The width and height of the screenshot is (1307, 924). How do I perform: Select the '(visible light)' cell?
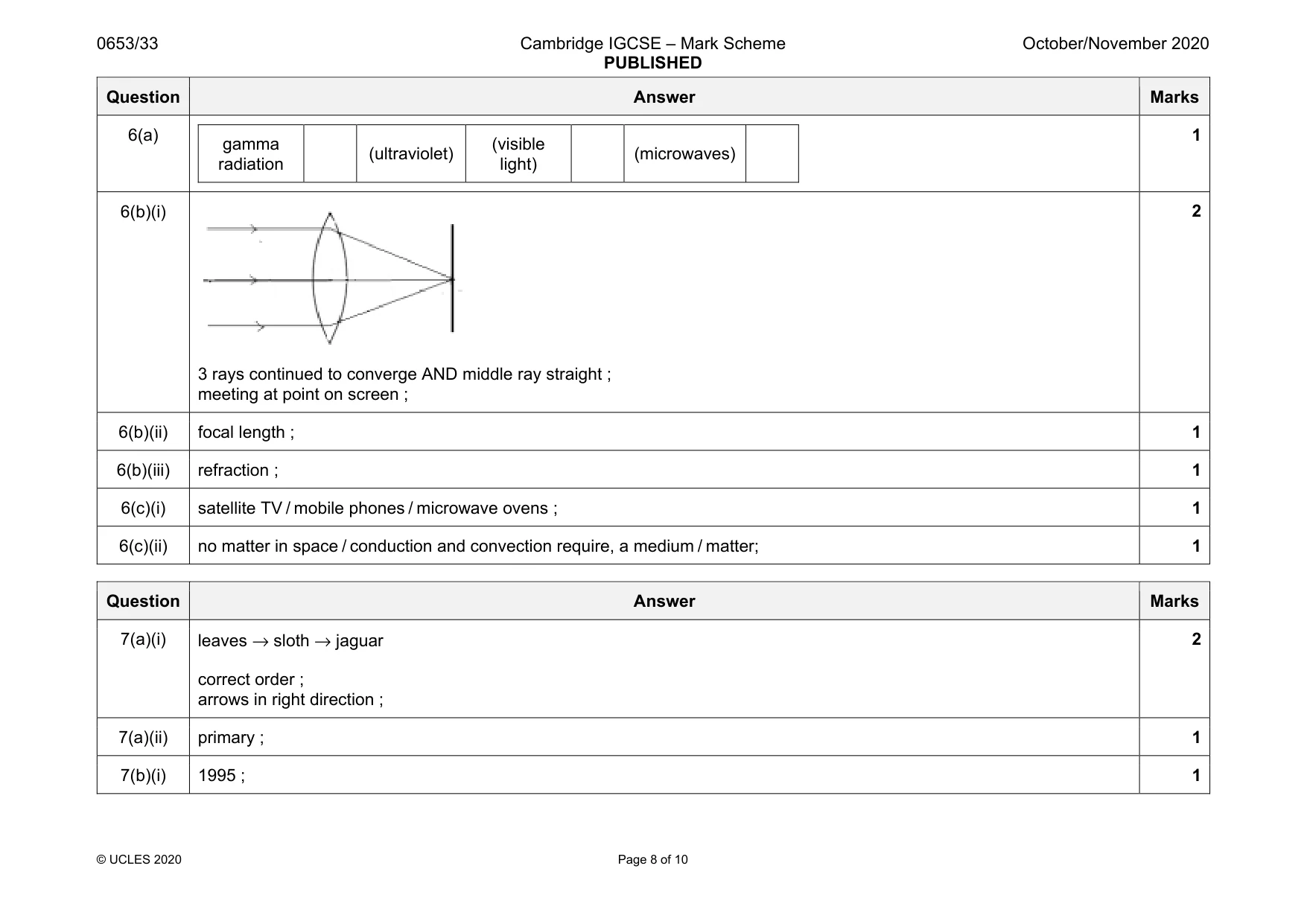coord(518,153)
